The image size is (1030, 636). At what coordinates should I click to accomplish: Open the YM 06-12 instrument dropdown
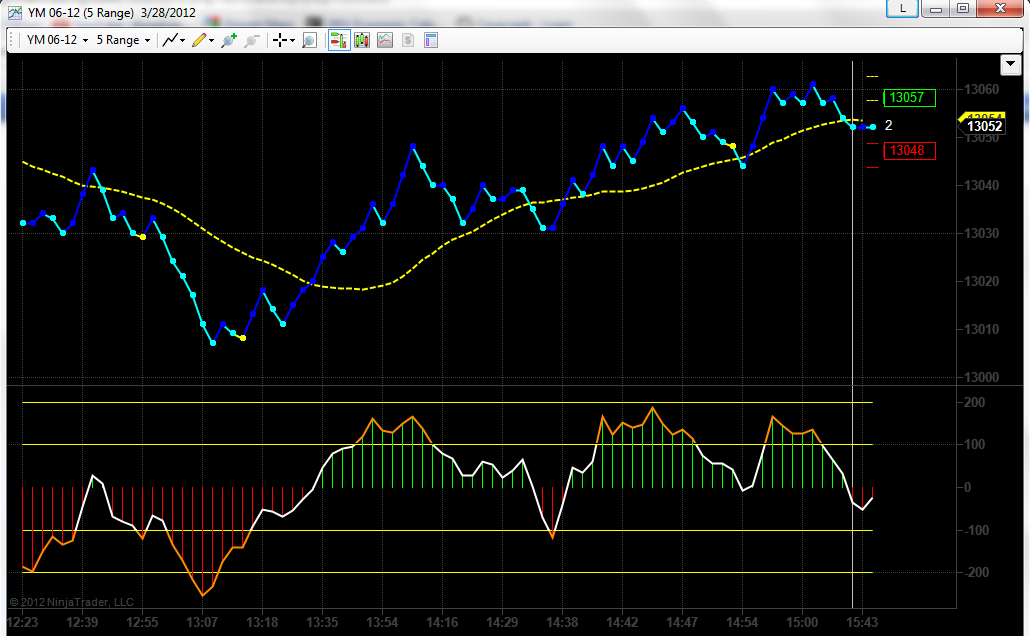(57, 40)
